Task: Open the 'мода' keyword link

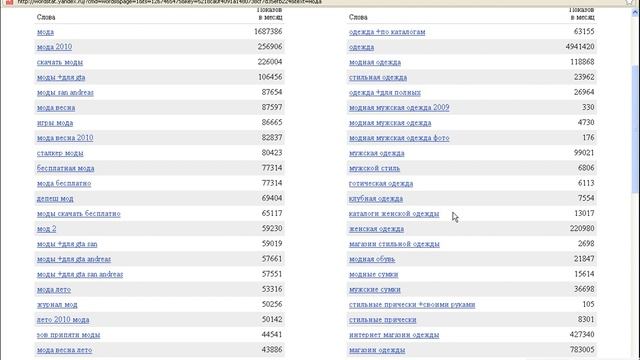Action: pos(45,32)
